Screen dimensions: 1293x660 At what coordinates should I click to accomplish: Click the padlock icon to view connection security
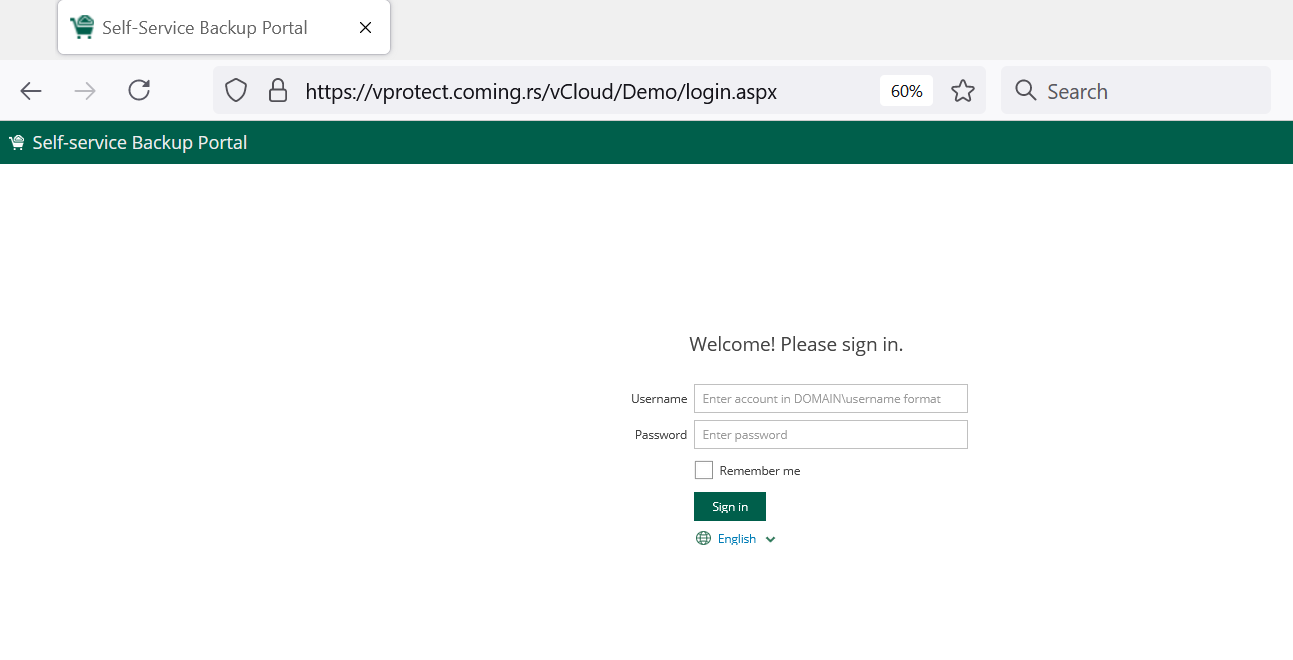coord(277,90)
